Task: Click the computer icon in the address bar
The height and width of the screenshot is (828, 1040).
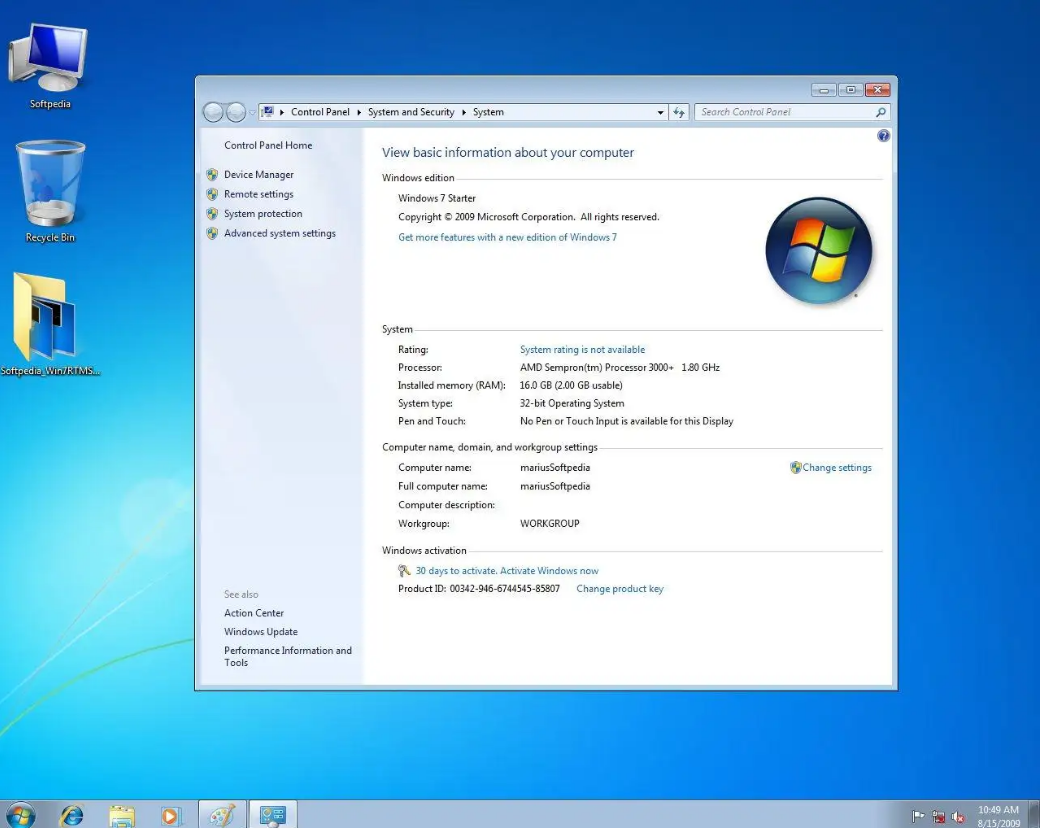Action: (267, 112)
